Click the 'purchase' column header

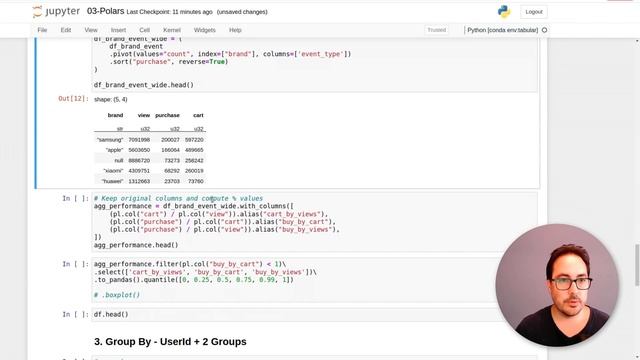(167, 116)
